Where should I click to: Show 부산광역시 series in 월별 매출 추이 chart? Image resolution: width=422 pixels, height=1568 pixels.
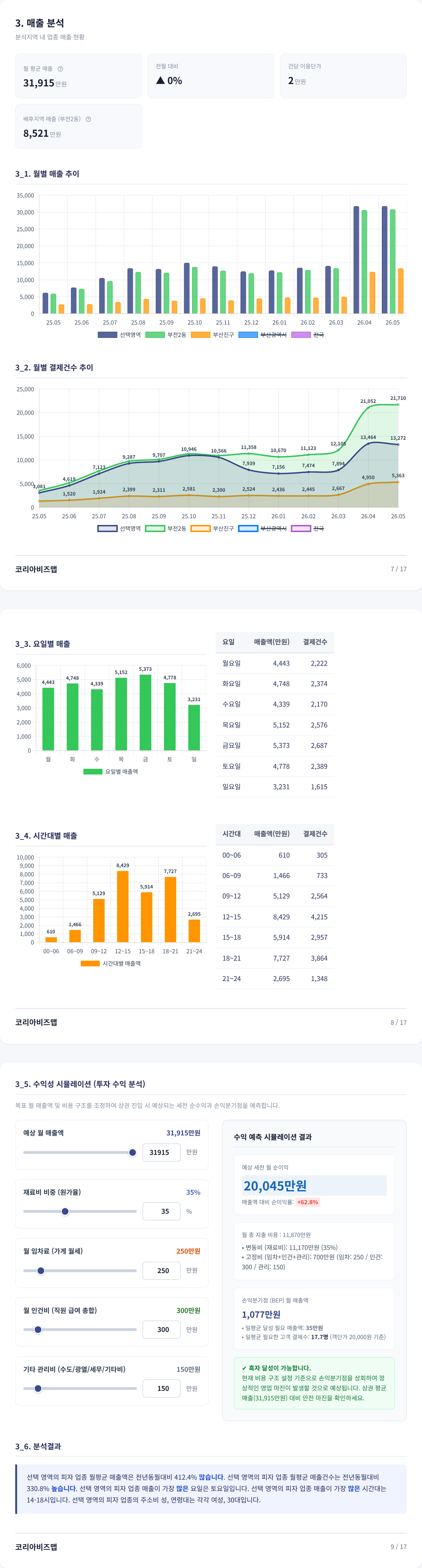pyautogui.click(x=263, y=335)
